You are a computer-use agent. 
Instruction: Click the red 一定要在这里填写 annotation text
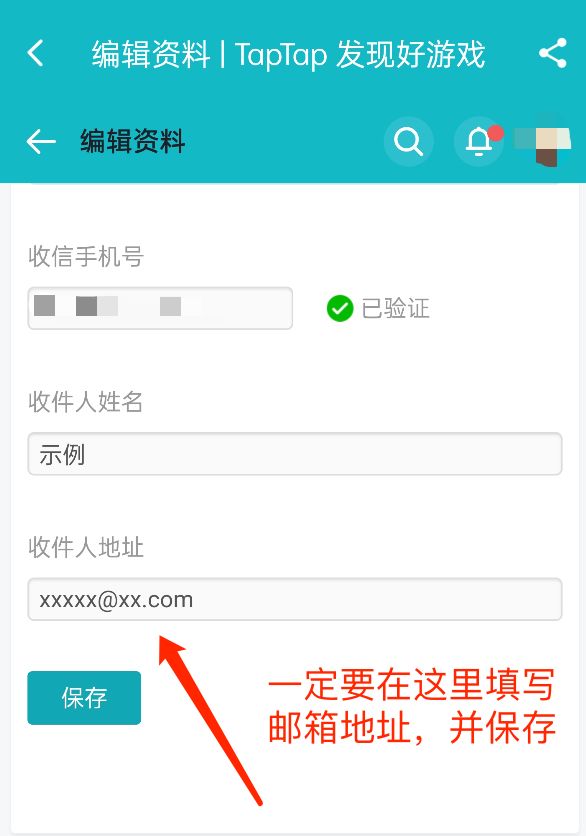pyautogui.click(x=412, y=685)
